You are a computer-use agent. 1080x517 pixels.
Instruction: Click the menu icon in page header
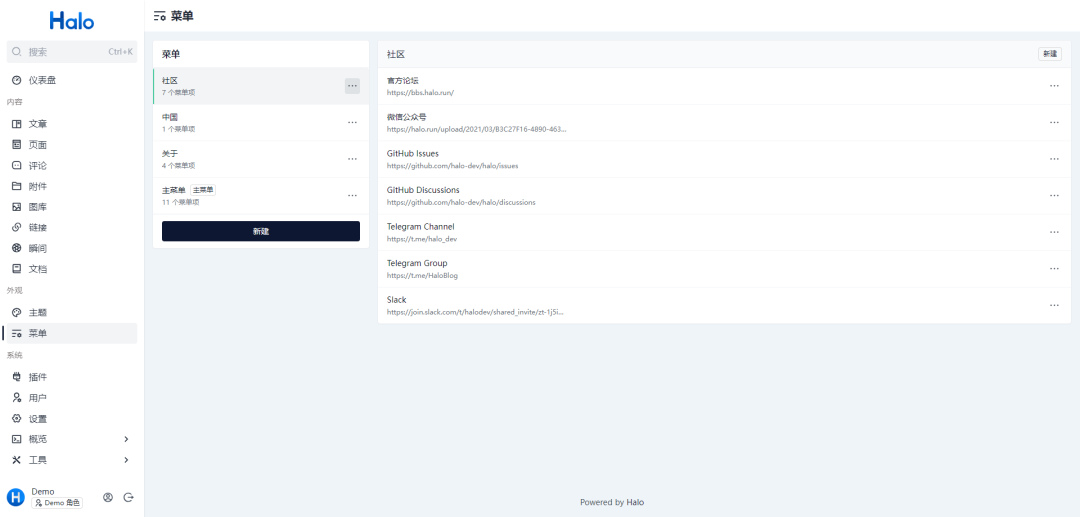pyautogui.click(x=160, y=16)
